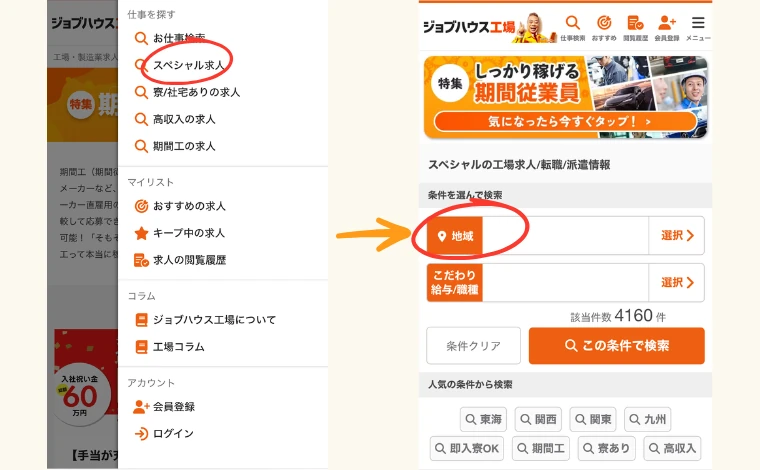The image size is (760, 470).
Task: Go to 会員登録 in the account section
Action: tap(174, 407)
